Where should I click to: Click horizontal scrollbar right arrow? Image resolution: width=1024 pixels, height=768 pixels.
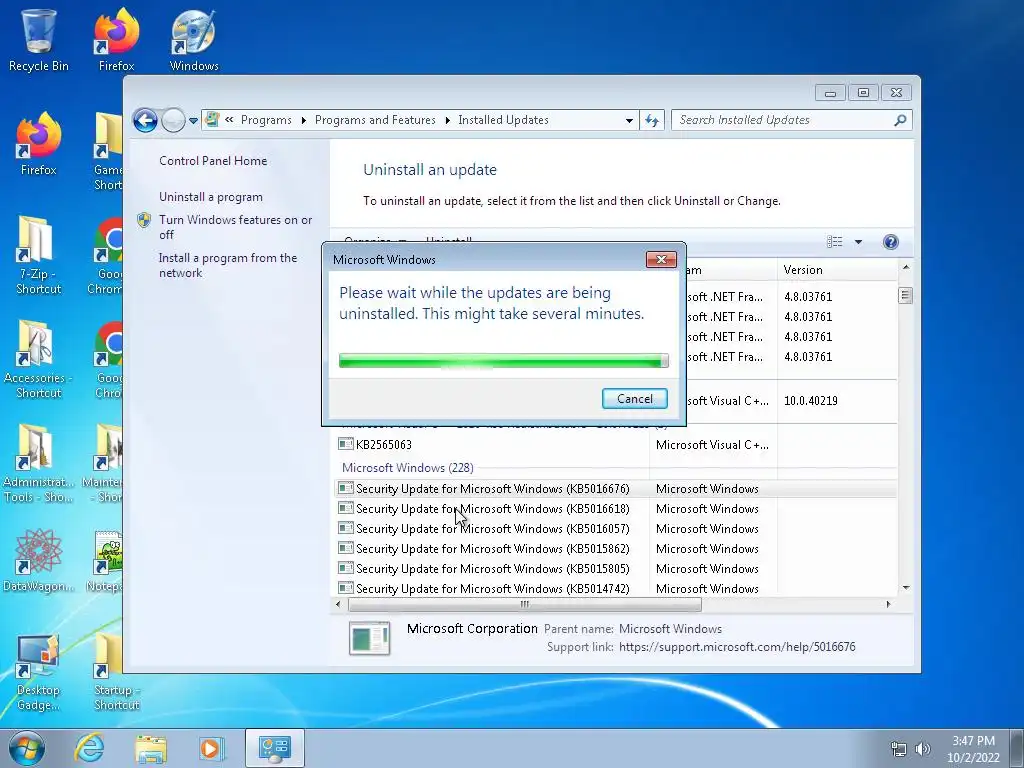pos(888,605)
